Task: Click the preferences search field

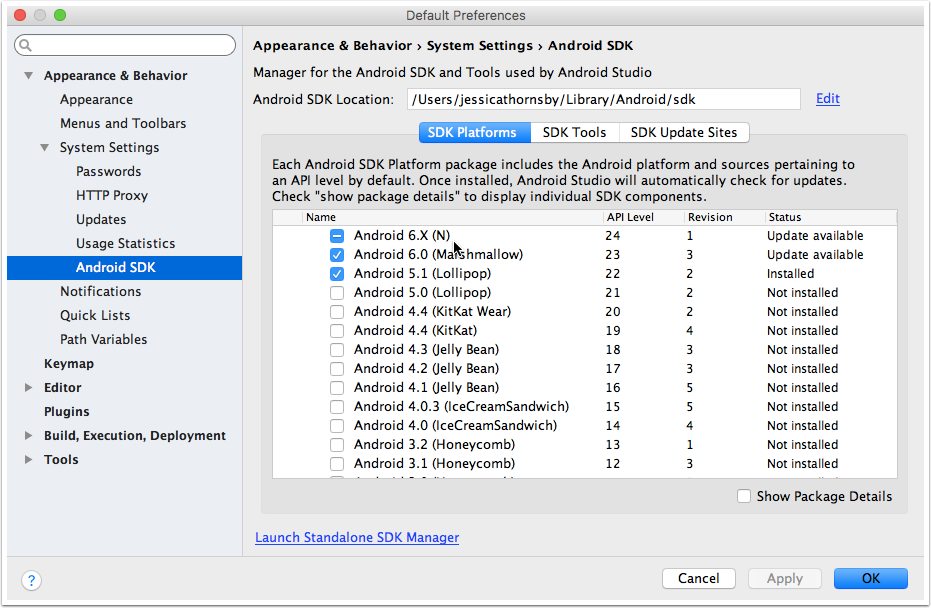Action: point(125,45)
